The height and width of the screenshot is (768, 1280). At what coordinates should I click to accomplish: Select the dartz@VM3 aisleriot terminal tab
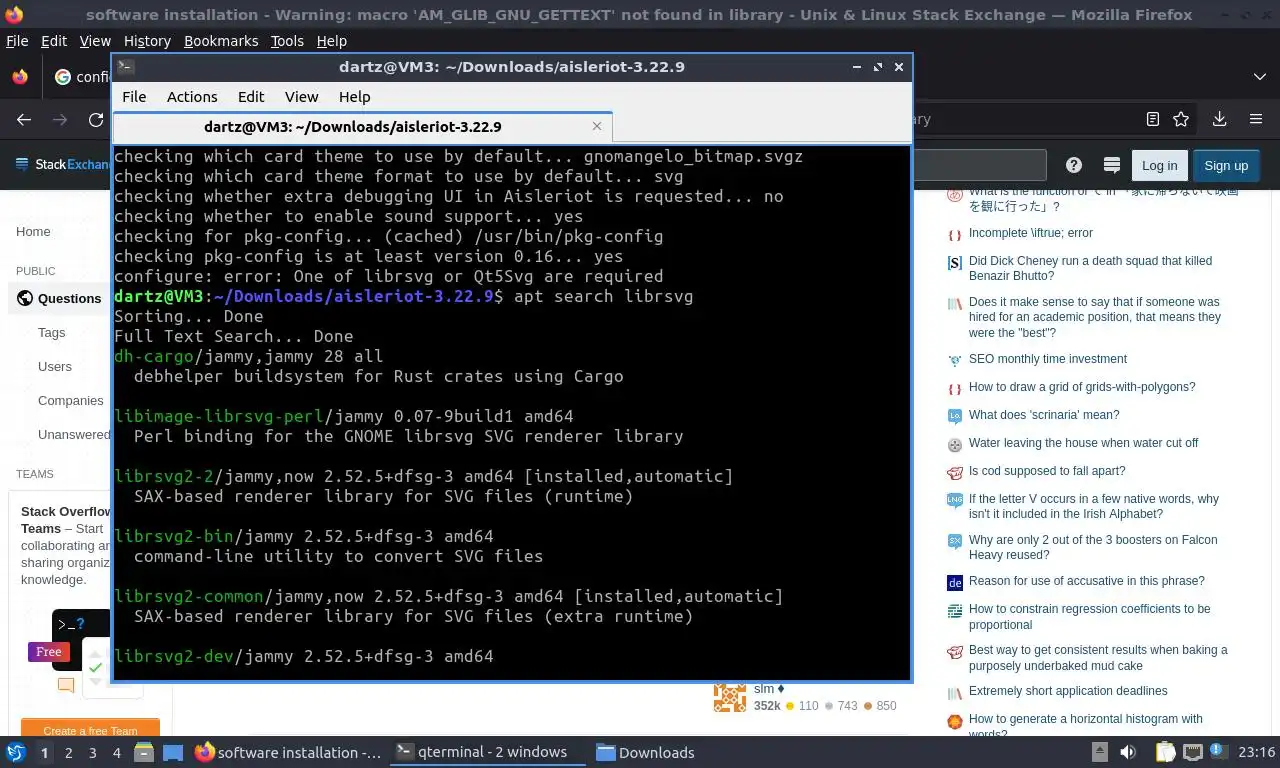click(362, 127)
